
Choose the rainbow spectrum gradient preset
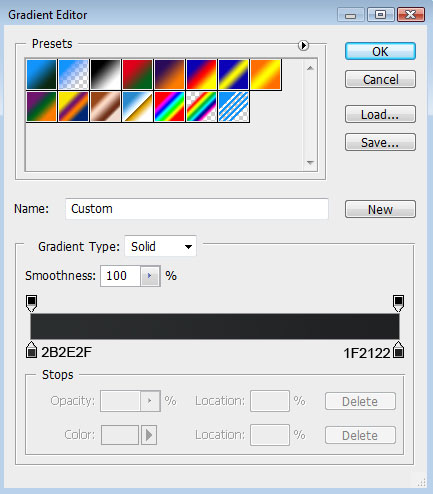click(169, 107)
